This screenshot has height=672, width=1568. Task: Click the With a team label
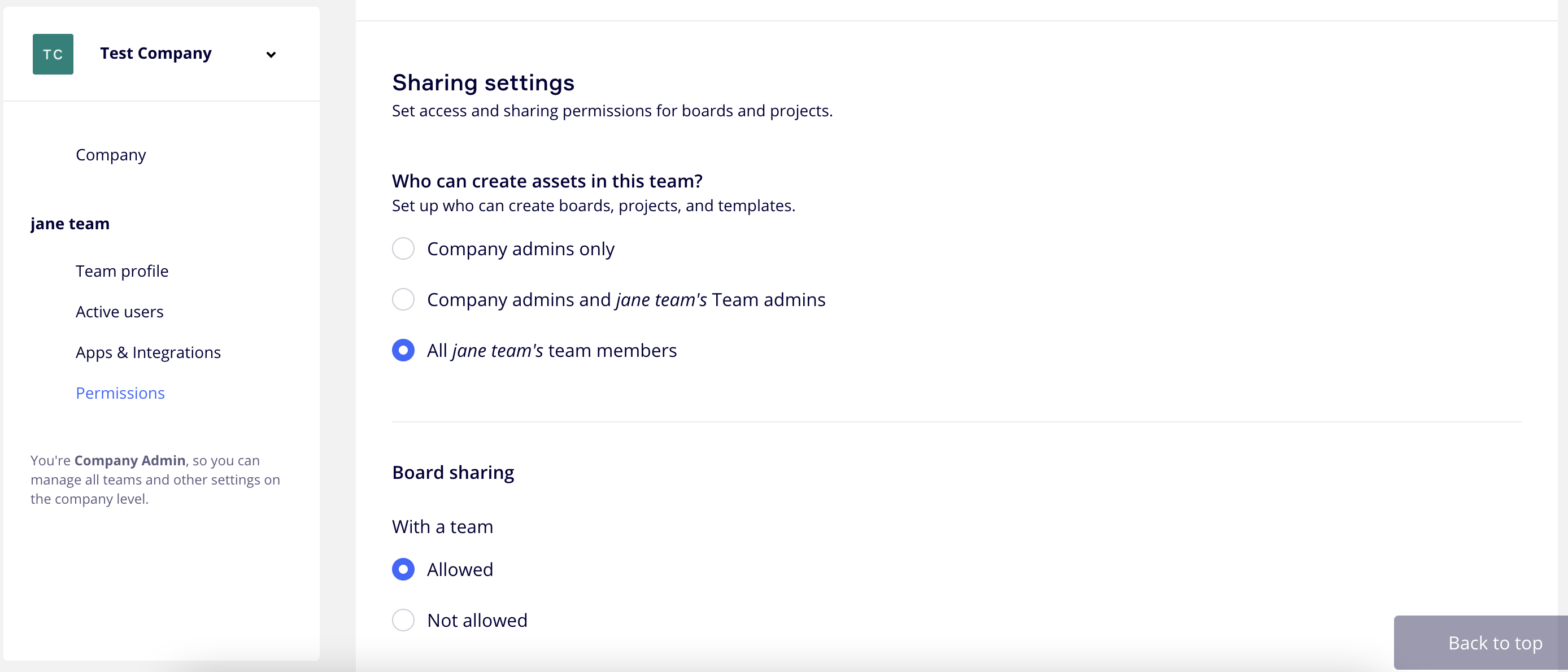point(442,526)
